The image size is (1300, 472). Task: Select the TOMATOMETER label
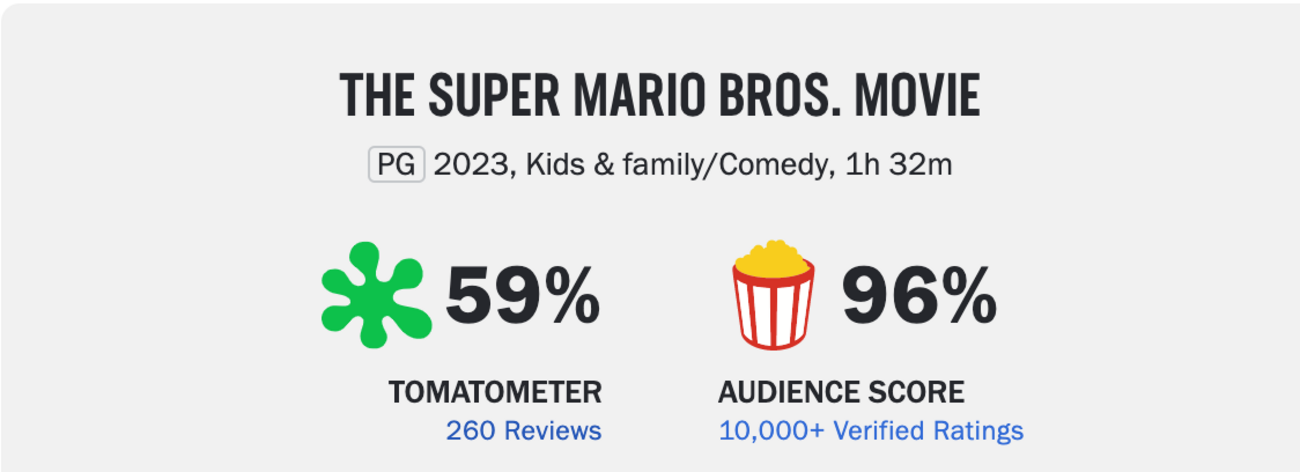coord(495,392)
